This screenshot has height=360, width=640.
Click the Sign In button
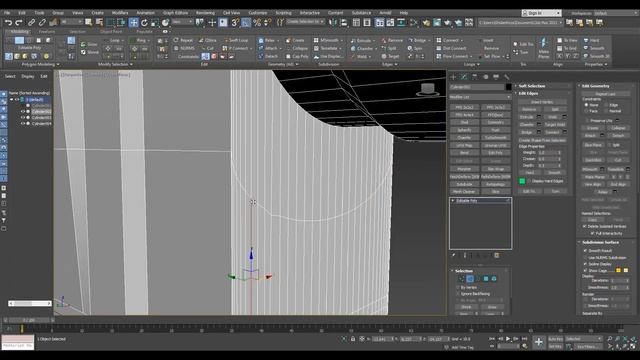541,13
